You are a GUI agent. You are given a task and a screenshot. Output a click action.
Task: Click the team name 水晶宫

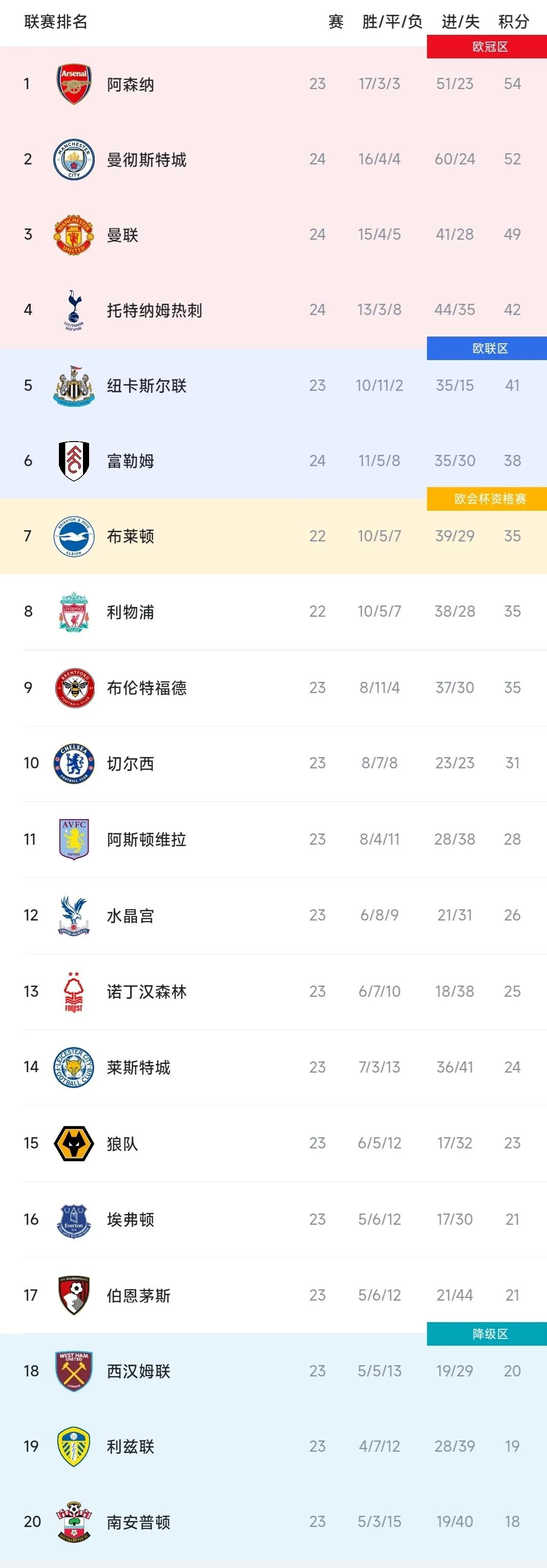click(130, 915)
